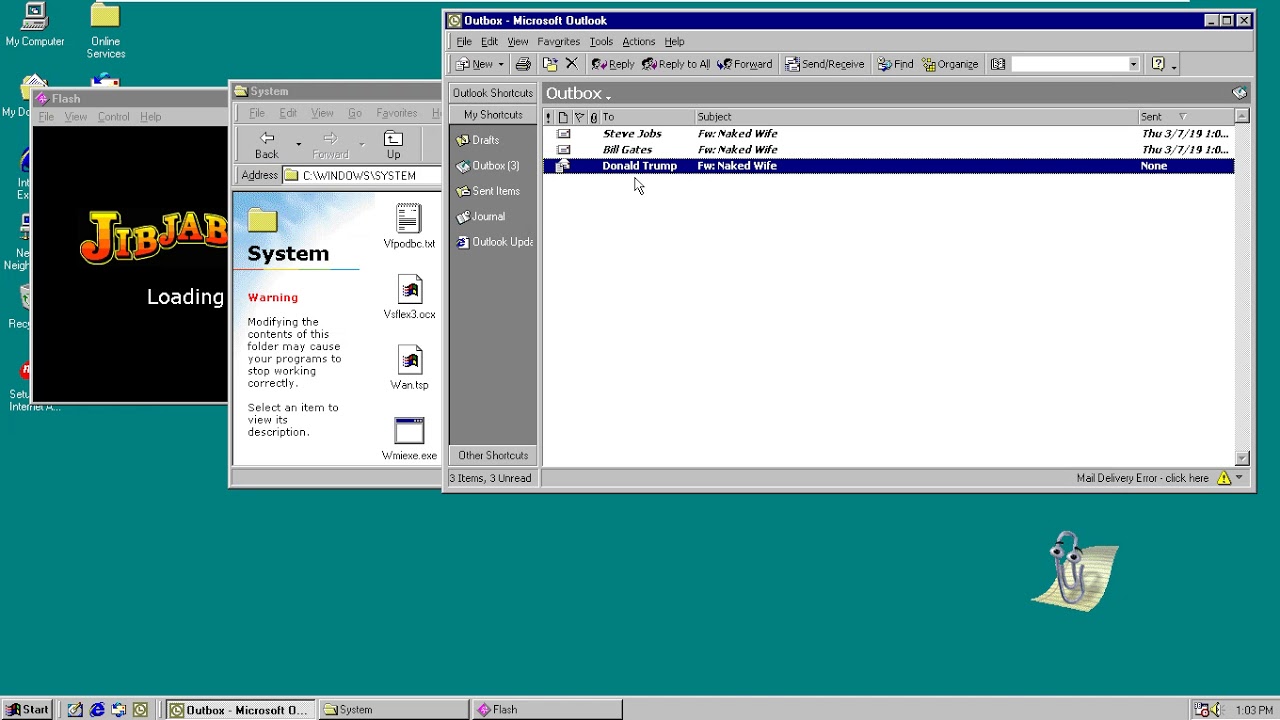Open the Outlook Help menu
The image size is (1280, 720).
pos(674,42)
